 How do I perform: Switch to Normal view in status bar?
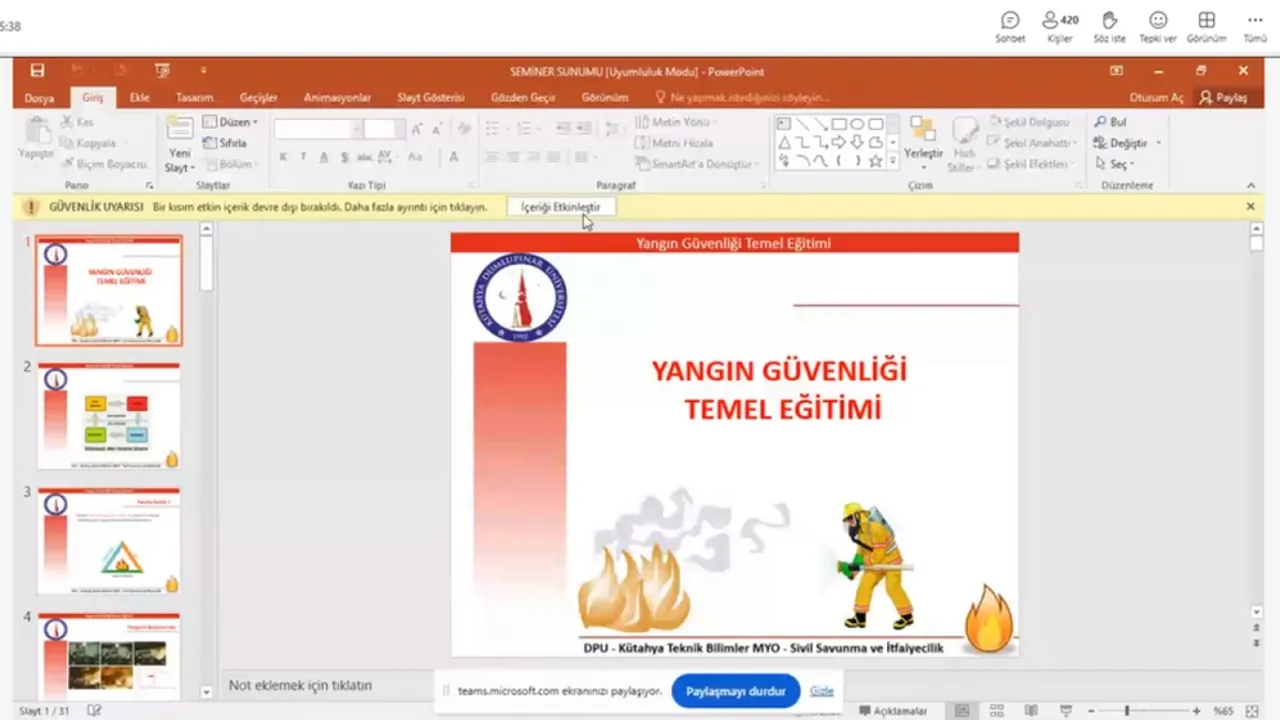pyautogui.click(x=962, y=711)
